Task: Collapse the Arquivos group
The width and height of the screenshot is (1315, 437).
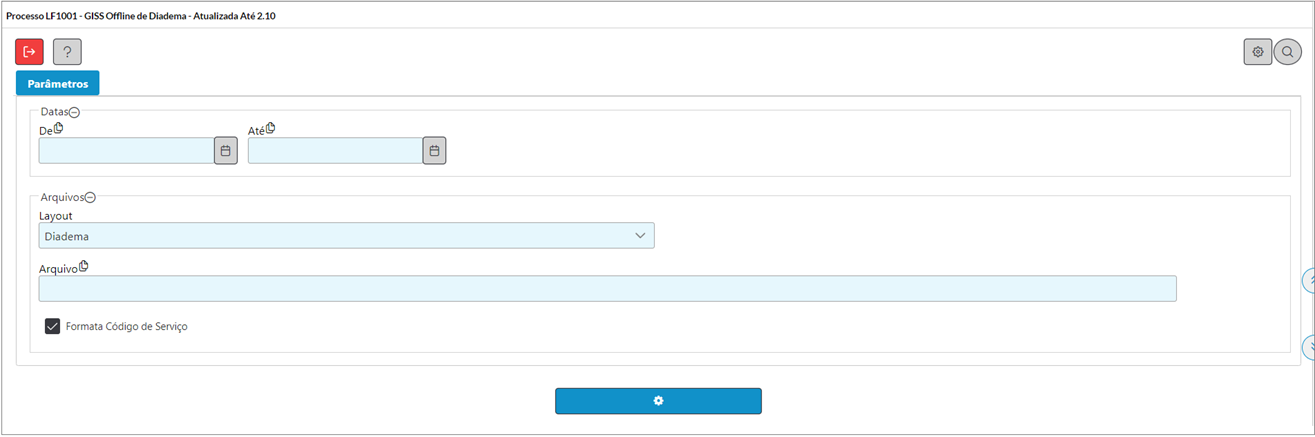Action: tap(90, 198)
